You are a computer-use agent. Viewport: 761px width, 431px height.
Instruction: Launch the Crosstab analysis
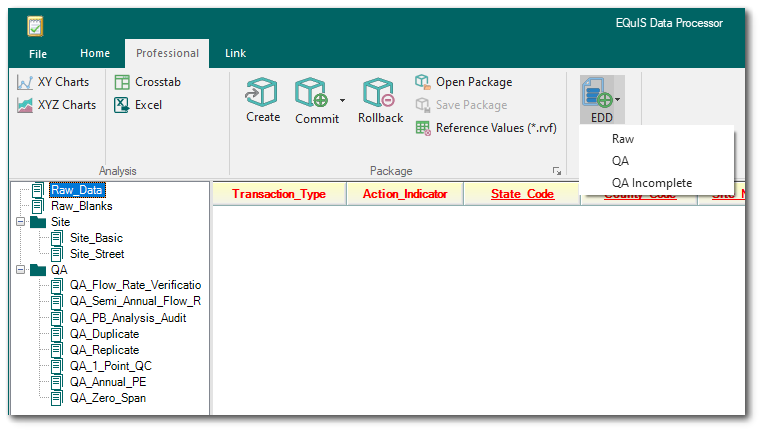click(122, 82)
